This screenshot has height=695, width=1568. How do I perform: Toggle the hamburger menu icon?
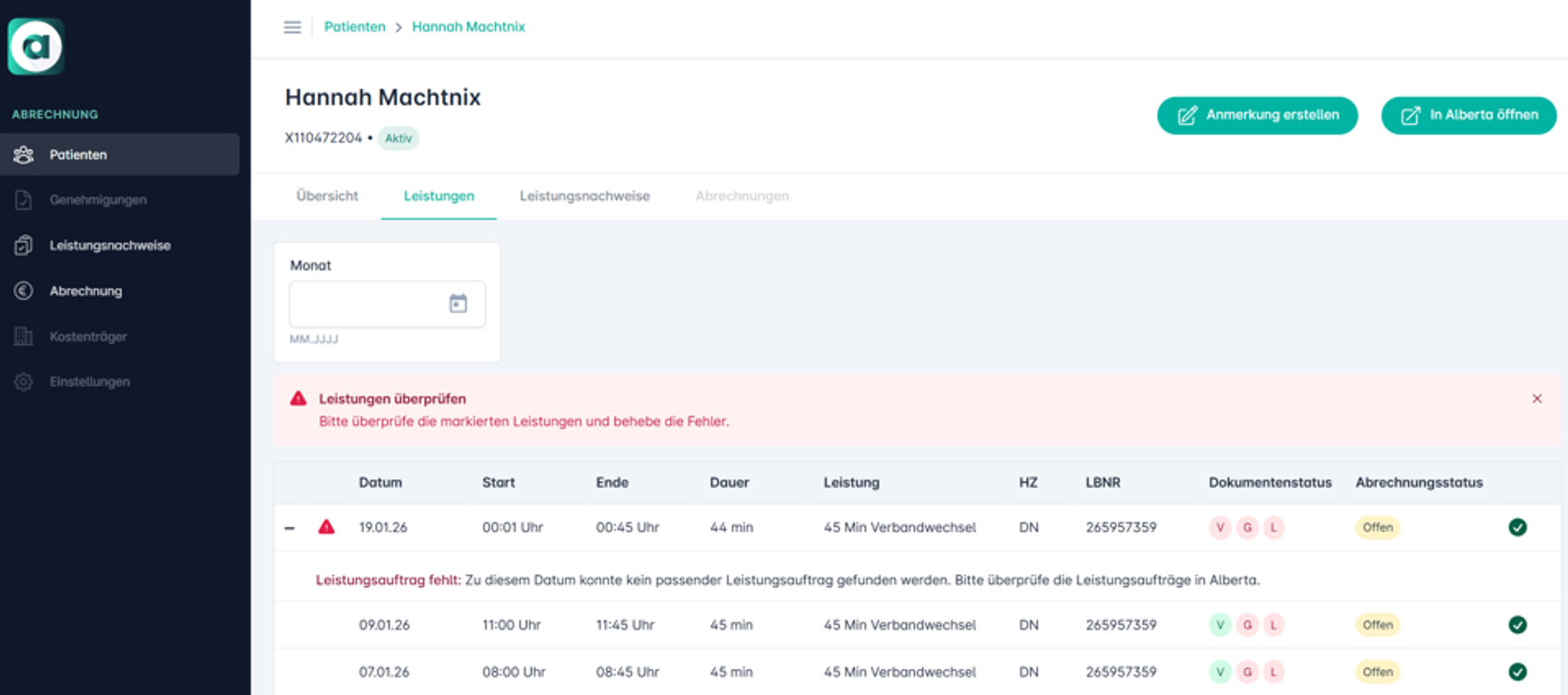[x=292, y=27]
